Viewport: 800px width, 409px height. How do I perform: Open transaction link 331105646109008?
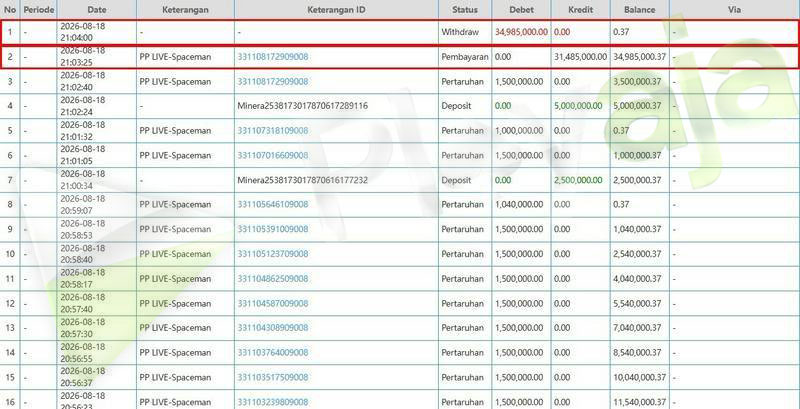click(x=272, y=204)
